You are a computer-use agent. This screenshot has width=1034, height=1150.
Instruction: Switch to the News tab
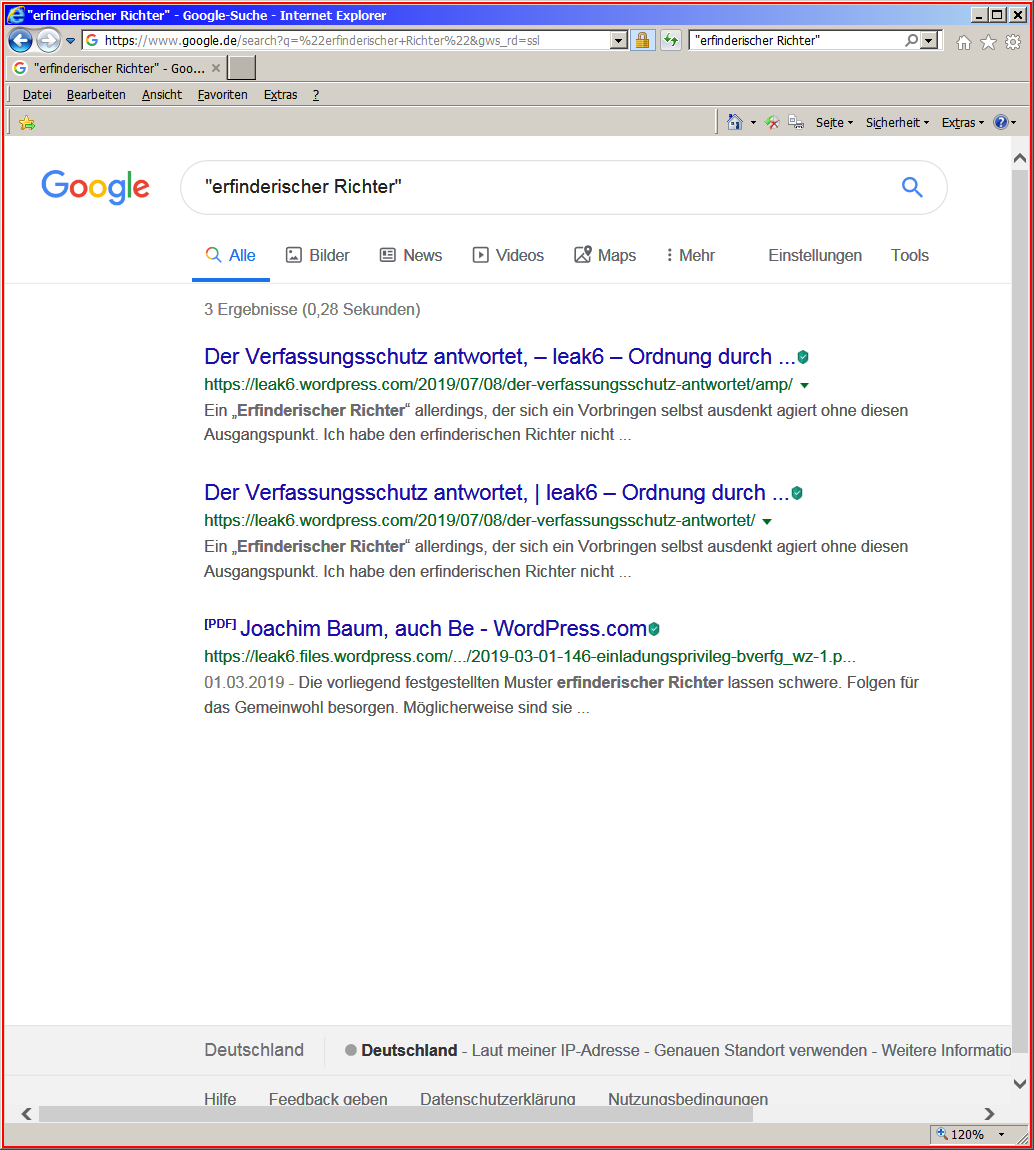[x=411, y=255]
